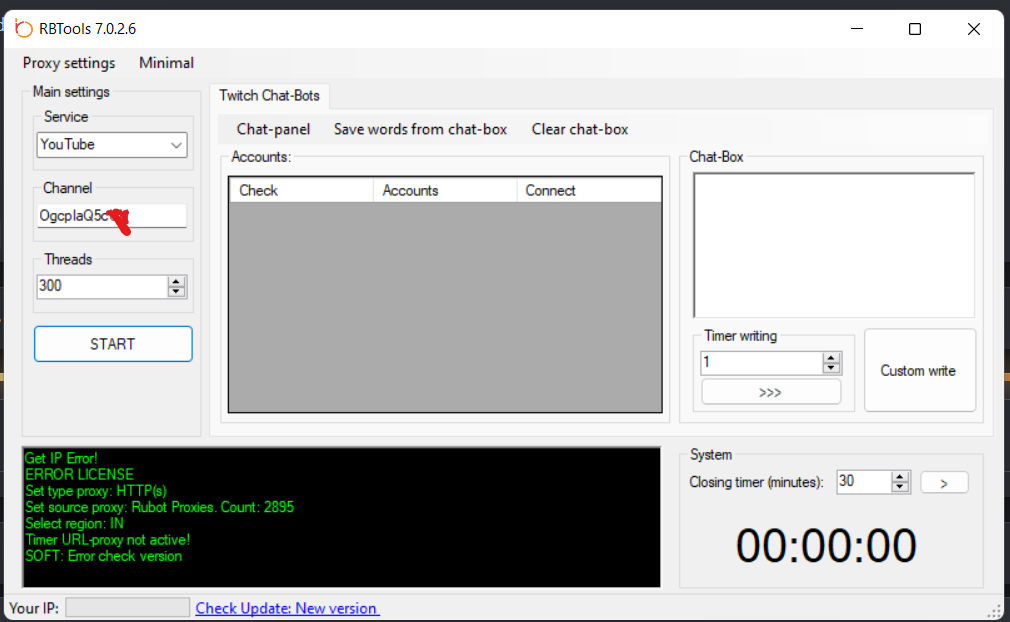The image size is (1010, 622).
Task: Click the Check column header
Action: tap(300, 190)
